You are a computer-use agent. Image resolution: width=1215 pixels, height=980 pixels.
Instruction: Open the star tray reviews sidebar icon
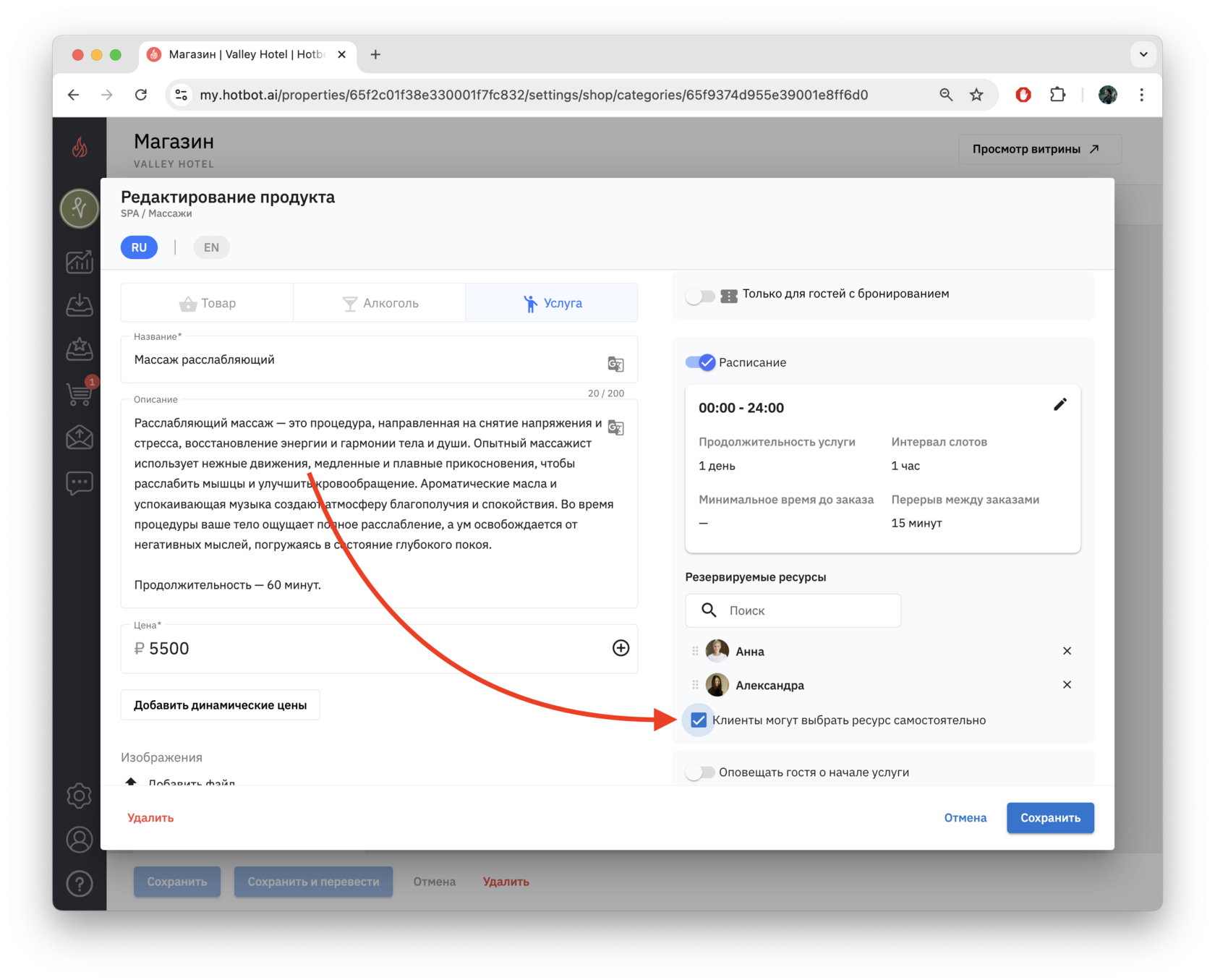click(80, 349)
